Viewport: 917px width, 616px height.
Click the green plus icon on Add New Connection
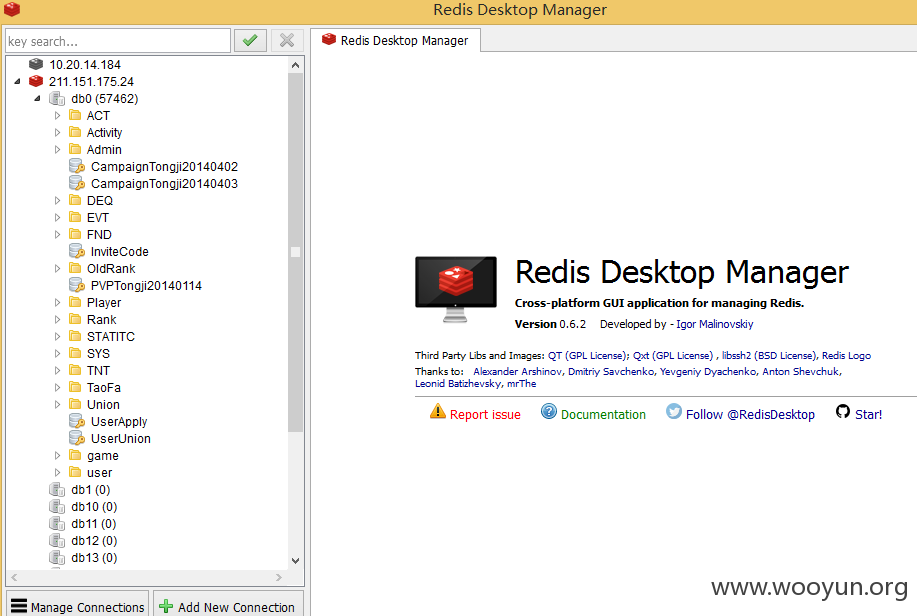pyautogui.click(x=166, y=607)
